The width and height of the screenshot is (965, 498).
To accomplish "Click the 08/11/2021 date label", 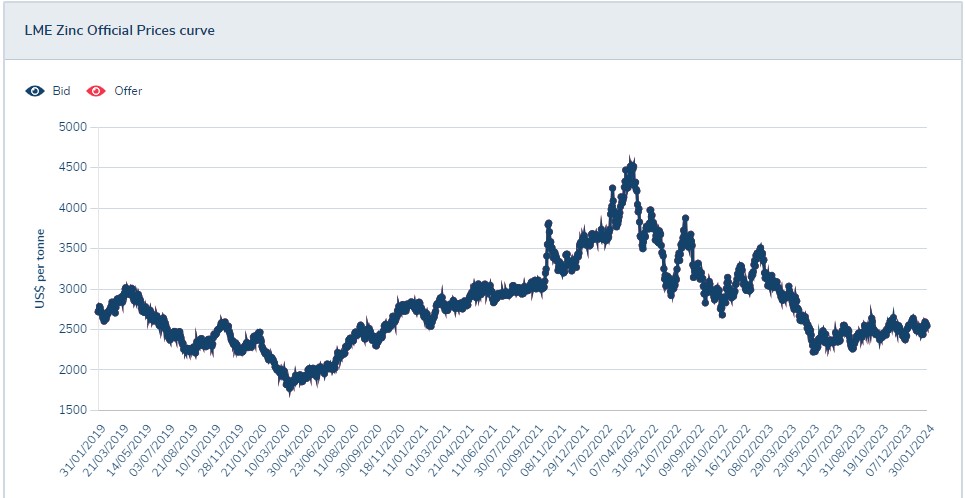I will coord(543,449).
